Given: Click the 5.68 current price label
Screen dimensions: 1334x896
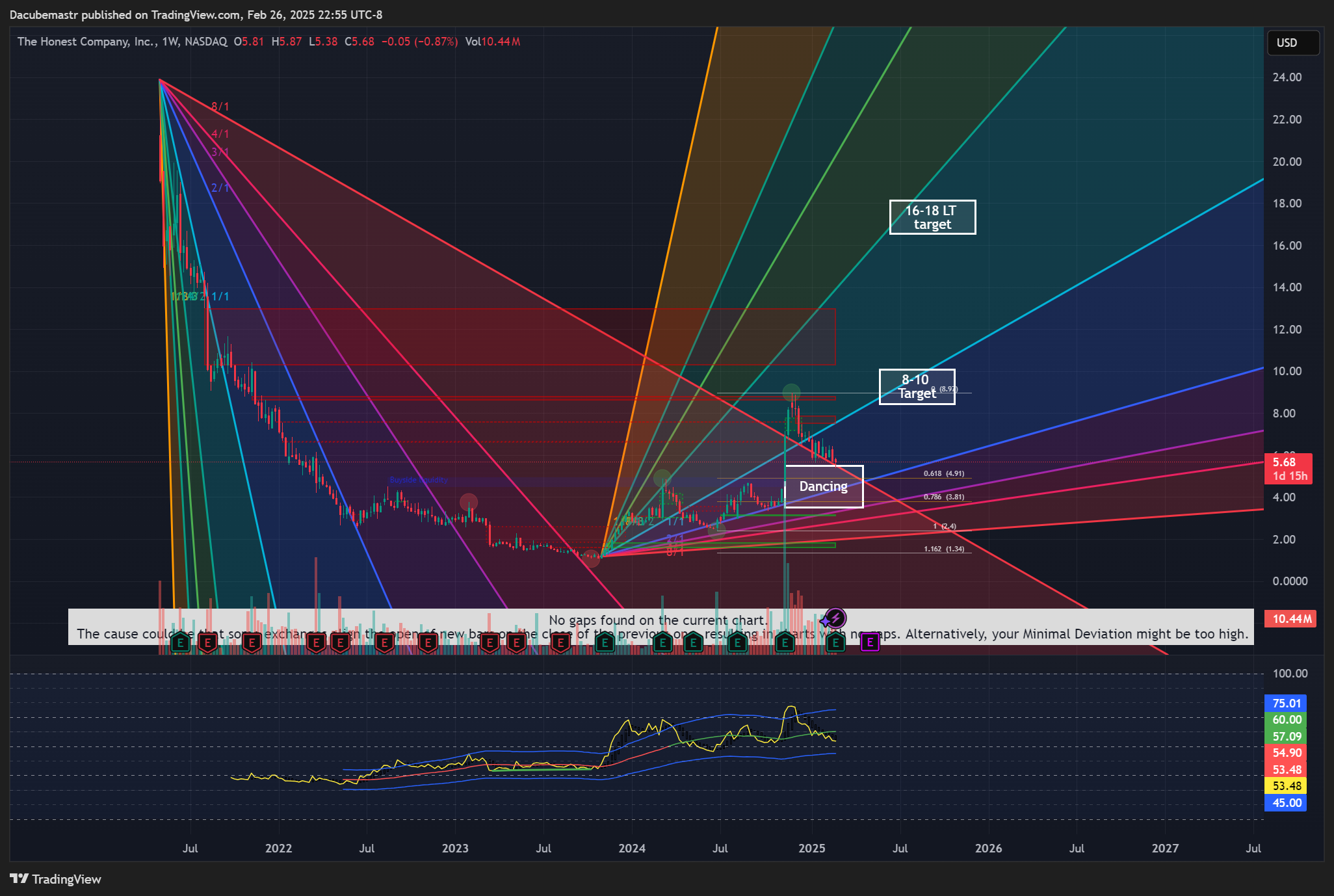Looking at the screenshot, I should pyautogui.click(x=1288, y=469).
